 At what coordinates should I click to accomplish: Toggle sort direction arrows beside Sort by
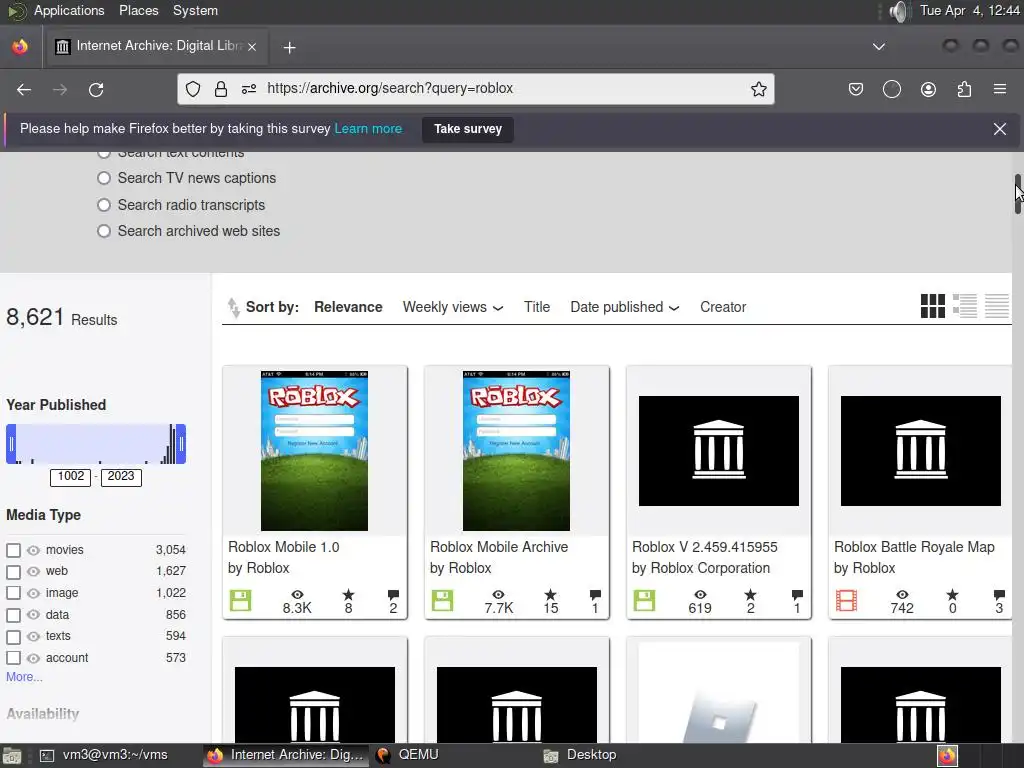pos(233,307)
